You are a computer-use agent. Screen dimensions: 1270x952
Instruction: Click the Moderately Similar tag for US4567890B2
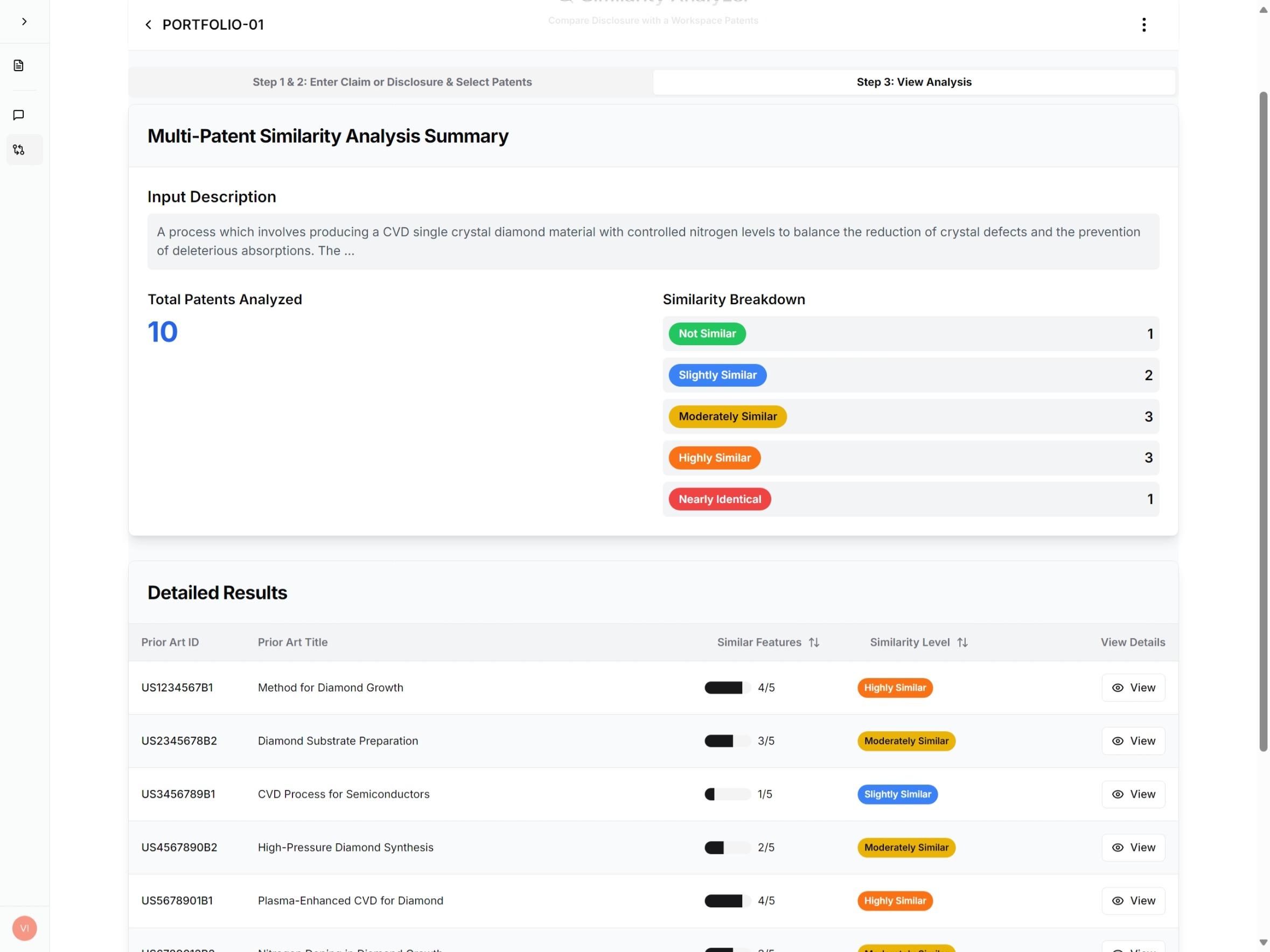point(906,848)
